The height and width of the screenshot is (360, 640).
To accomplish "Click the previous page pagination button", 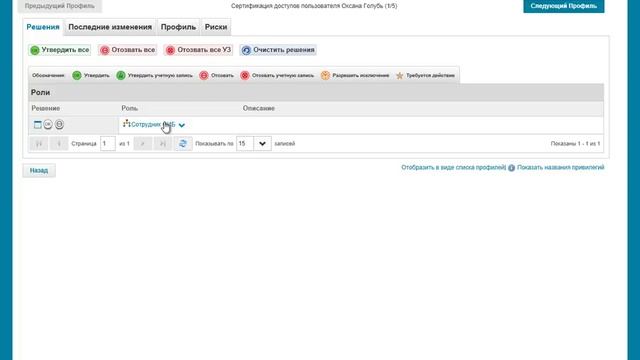I will (x=59, y=144).
